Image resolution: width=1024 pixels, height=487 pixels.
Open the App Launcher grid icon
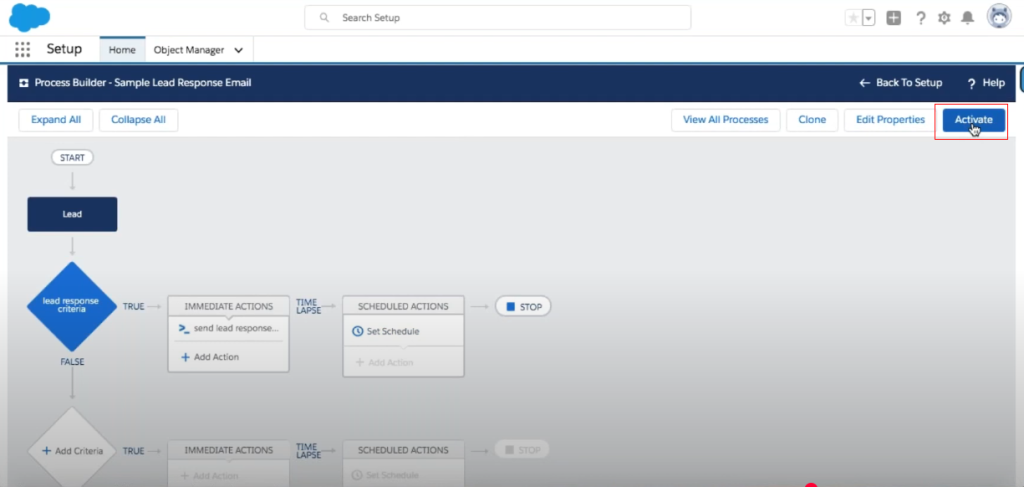22,50
